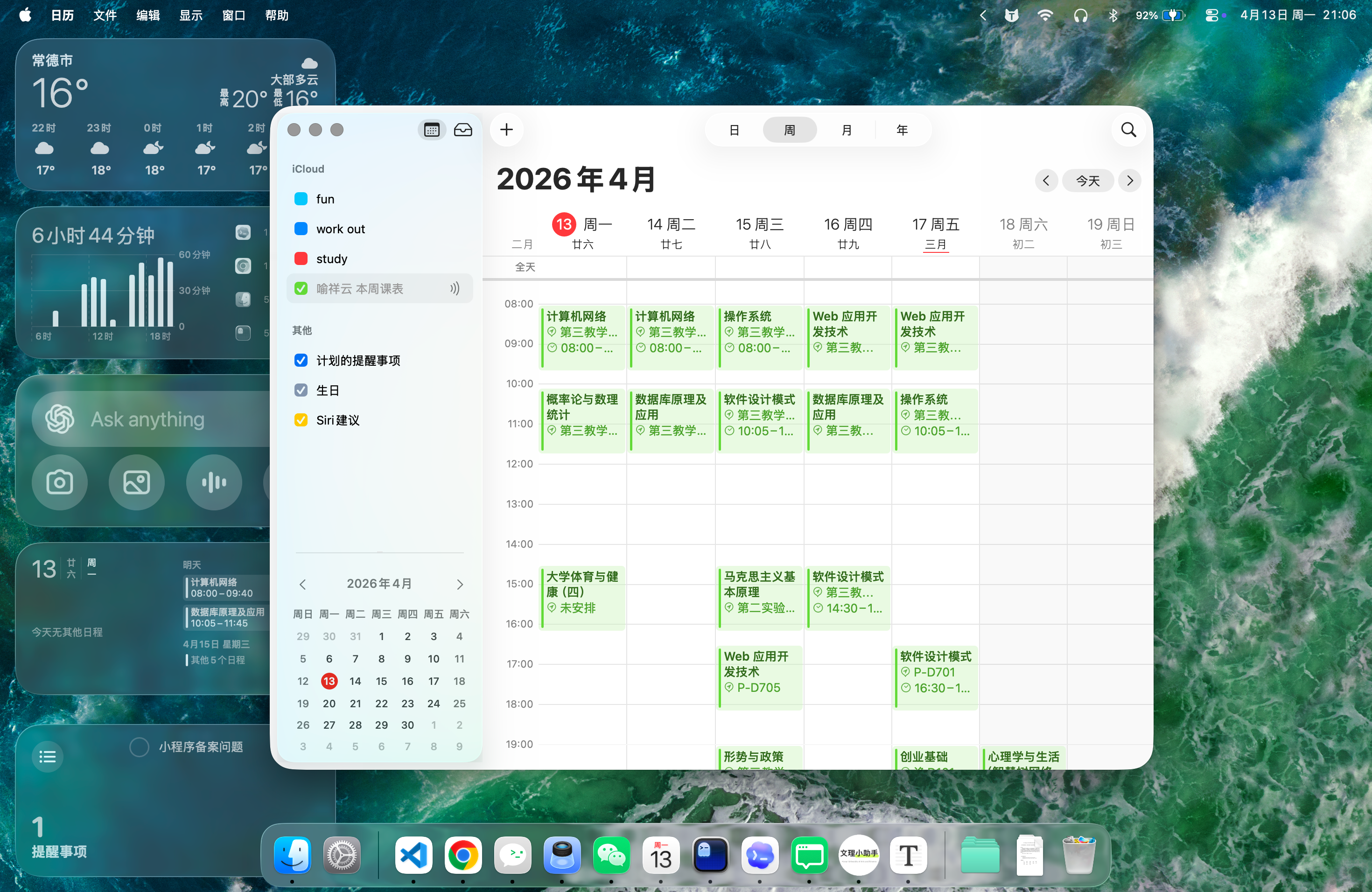Select April 20 in the mini calendar
Image resolution: width=1372 pixels, height=892 pixels.
tap(329, 703)
